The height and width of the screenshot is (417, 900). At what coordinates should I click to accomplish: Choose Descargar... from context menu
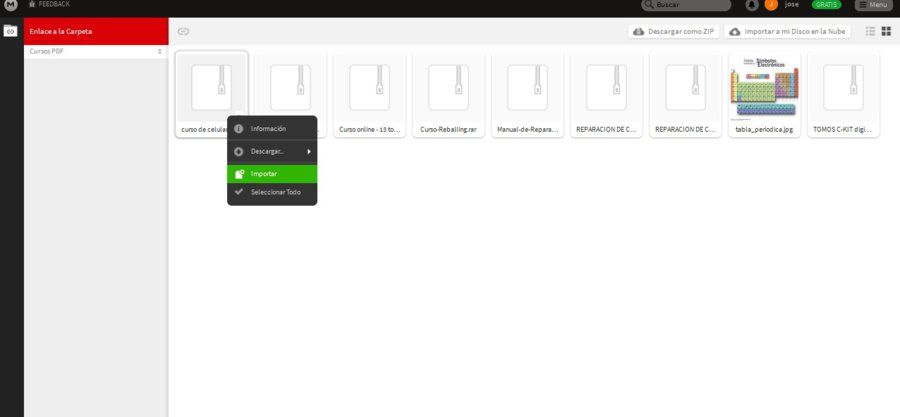pos(272,151)
